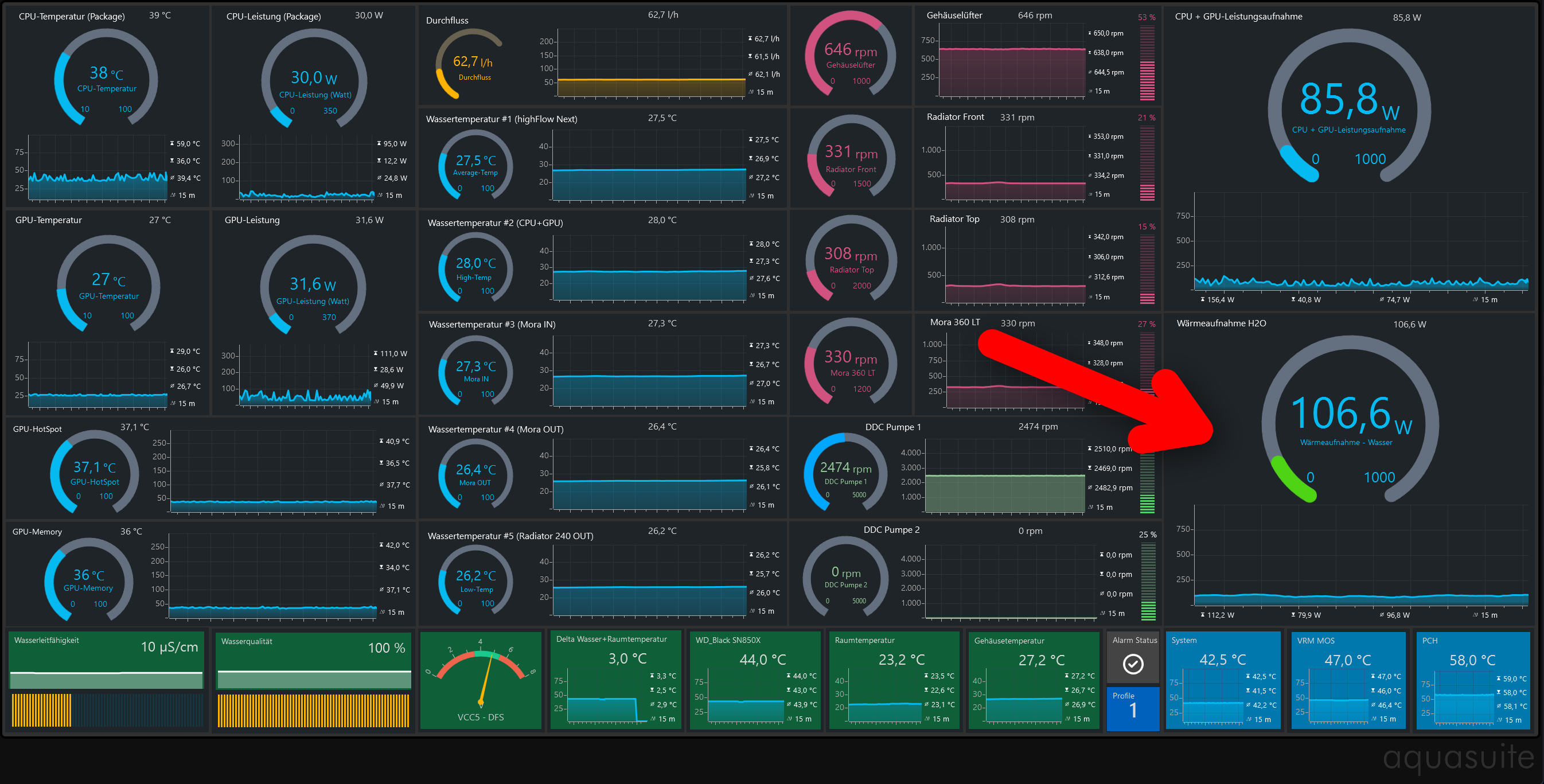This screenshot has width=1544, height=784.
Task: Click the GPU-HotSpot temperature gauge
Action: tap(95, 471)
